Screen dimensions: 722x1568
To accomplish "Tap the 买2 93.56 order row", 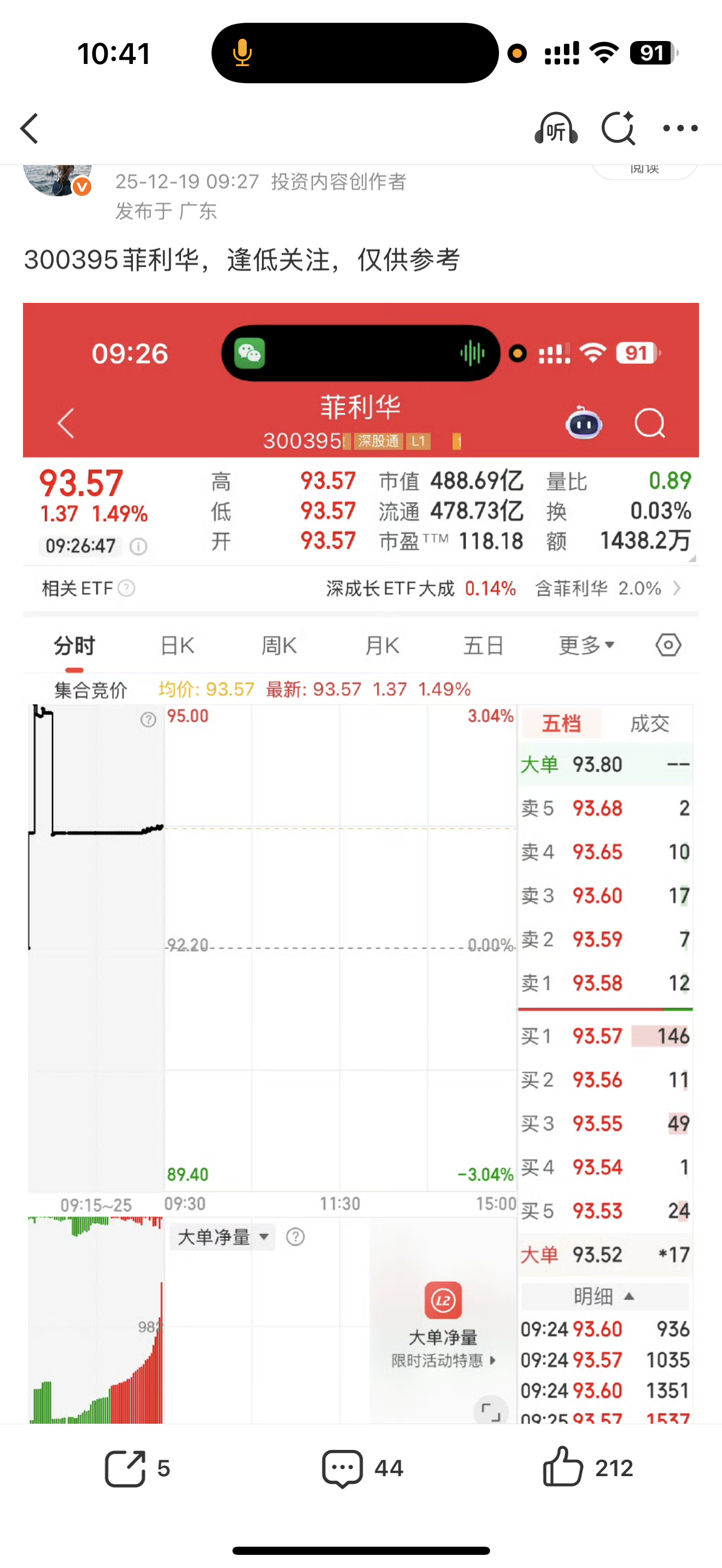I will [x=605, y=1080].
